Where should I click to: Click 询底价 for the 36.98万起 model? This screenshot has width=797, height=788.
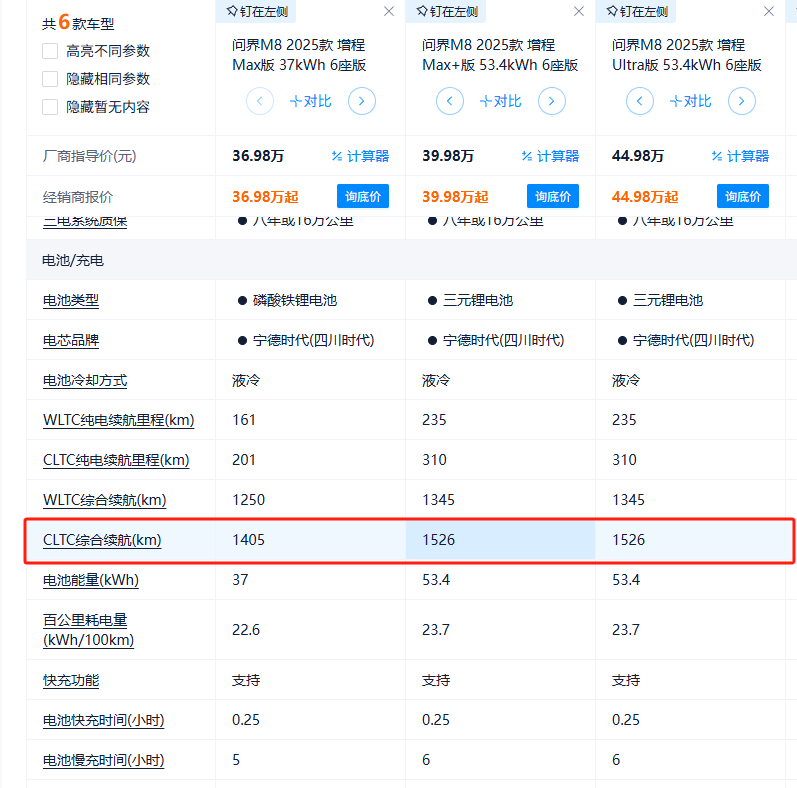click(363, 196)
